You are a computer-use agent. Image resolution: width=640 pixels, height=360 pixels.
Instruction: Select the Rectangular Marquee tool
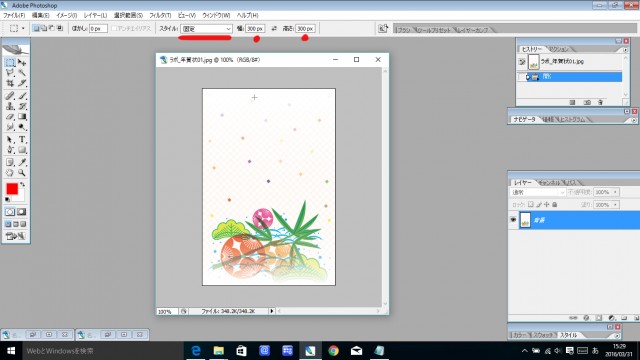coord(10,62)
